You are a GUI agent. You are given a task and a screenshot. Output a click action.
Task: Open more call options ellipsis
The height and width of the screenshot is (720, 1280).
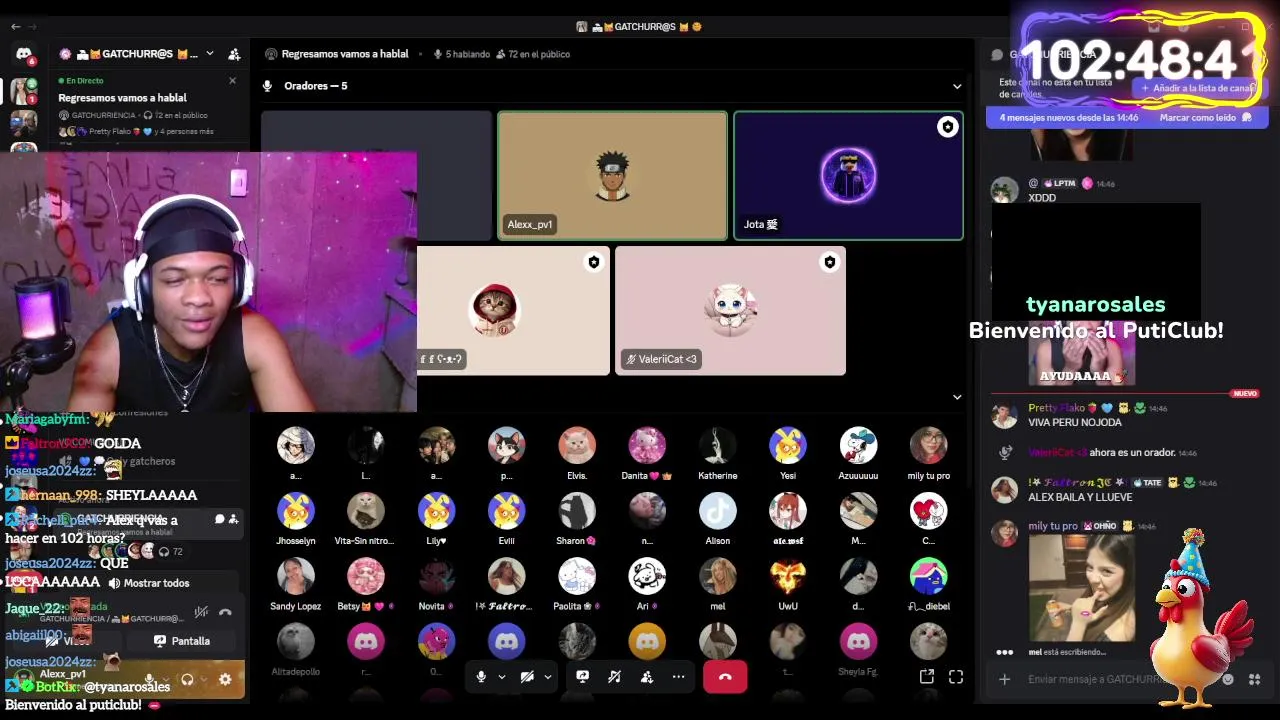[x=679, y=677]
